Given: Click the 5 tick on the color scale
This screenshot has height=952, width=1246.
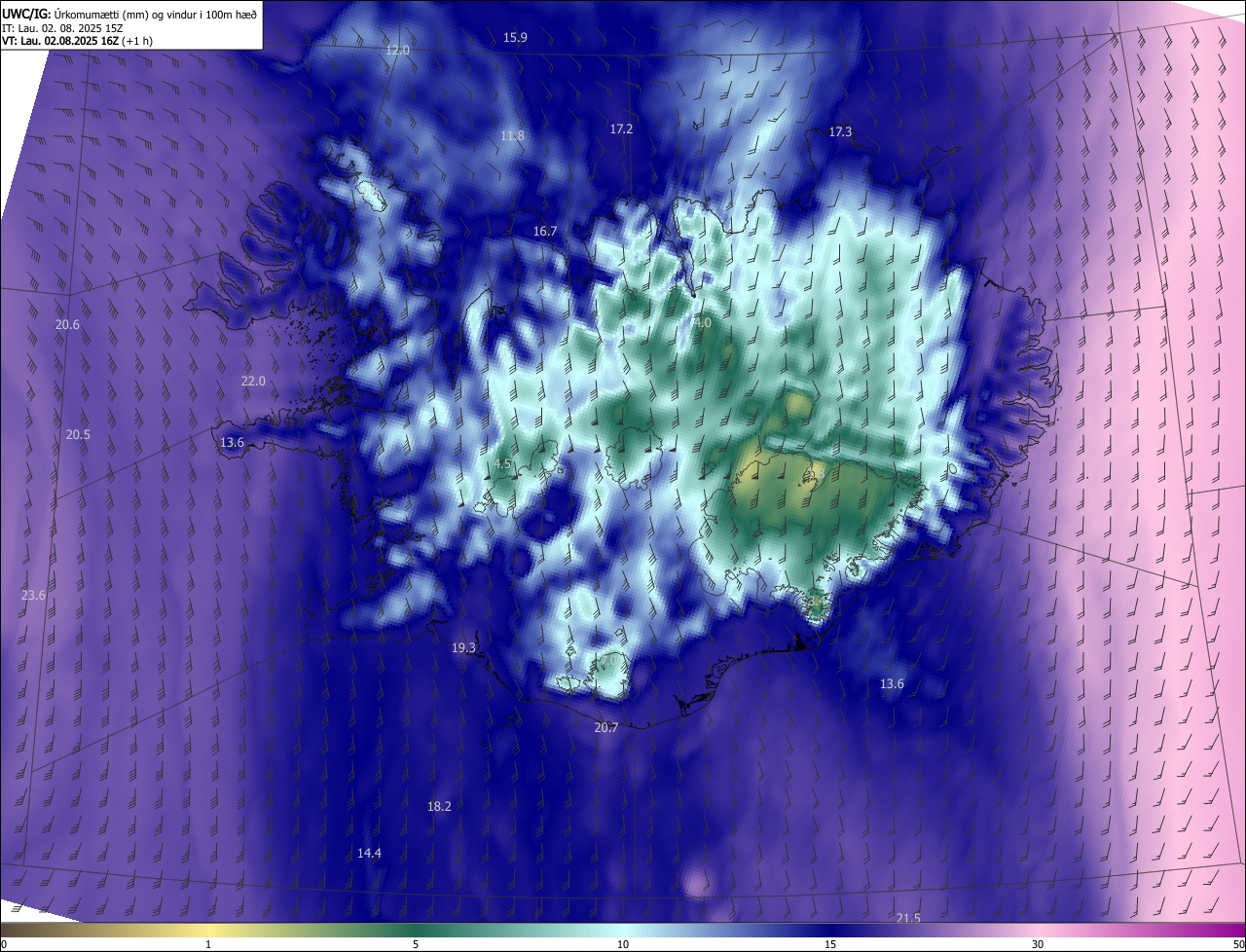Looking at the screenshot, I should pyautogui.click(x=416, y=944).
